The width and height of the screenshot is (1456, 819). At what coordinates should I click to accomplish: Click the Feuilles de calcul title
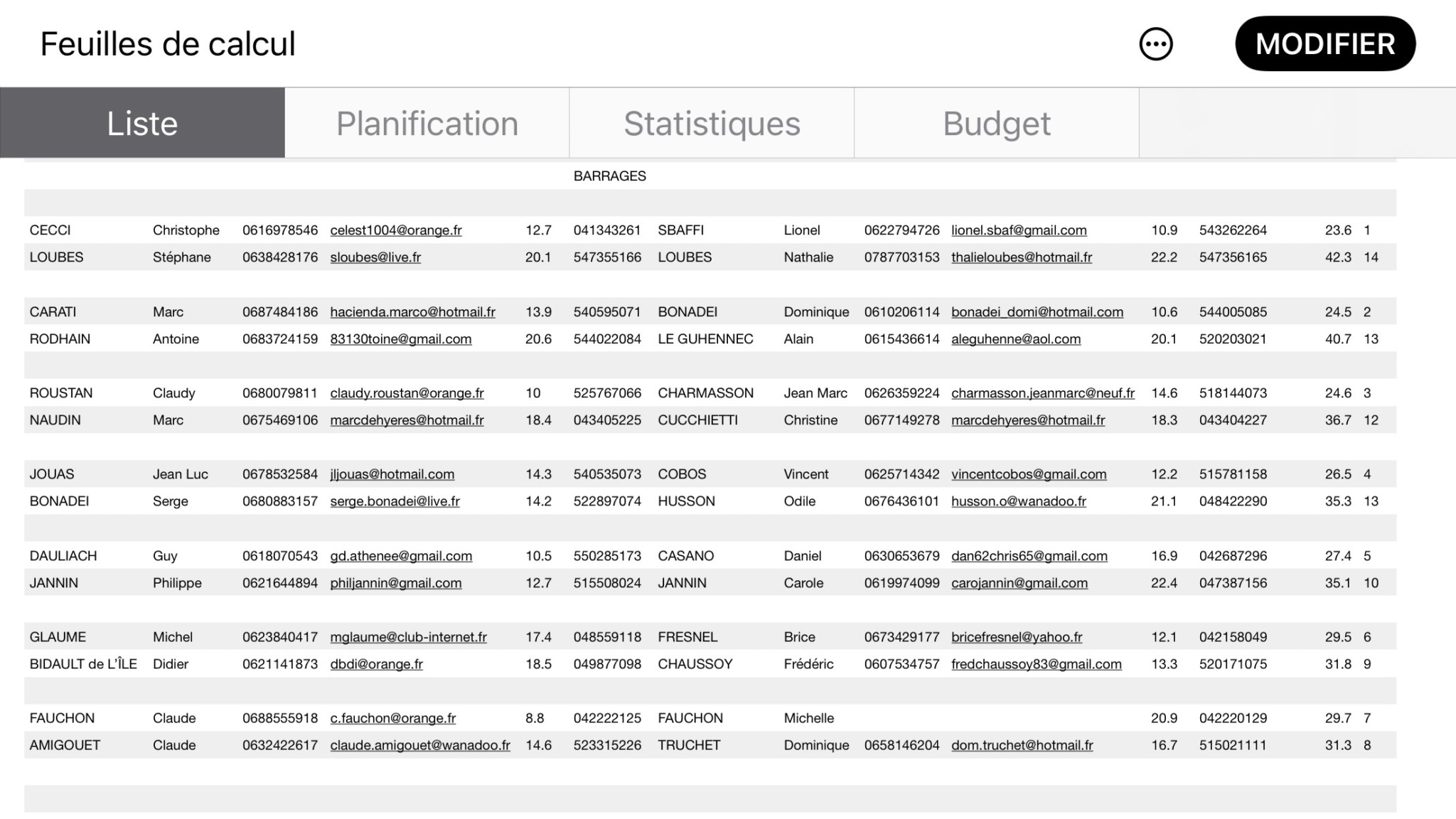(168, 44)
